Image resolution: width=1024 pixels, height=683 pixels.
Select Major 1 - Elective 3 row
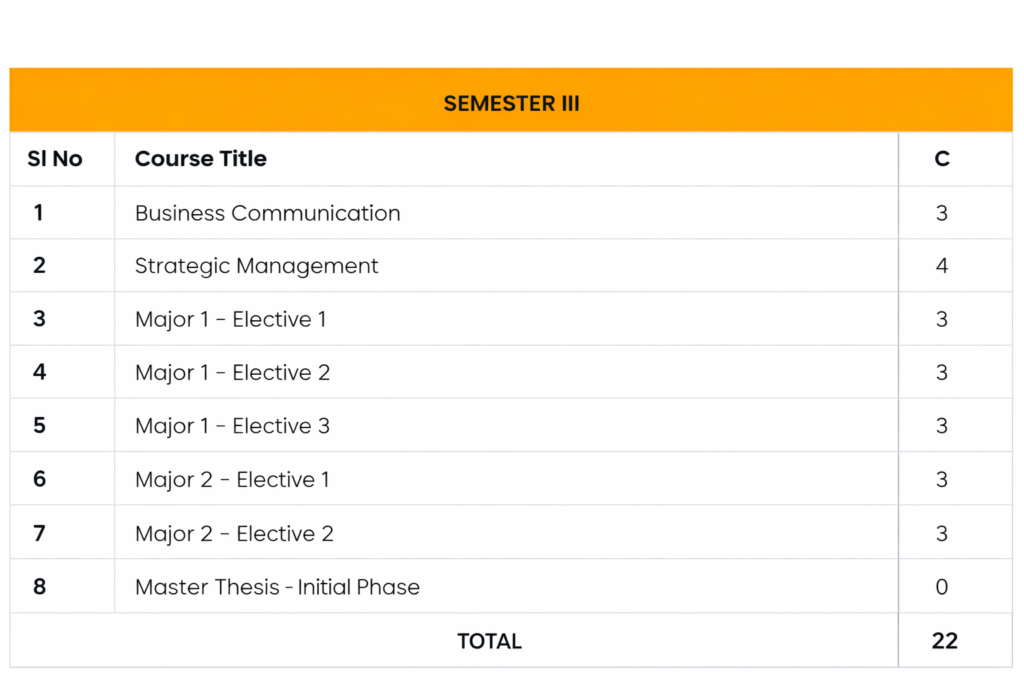(232, 426)
